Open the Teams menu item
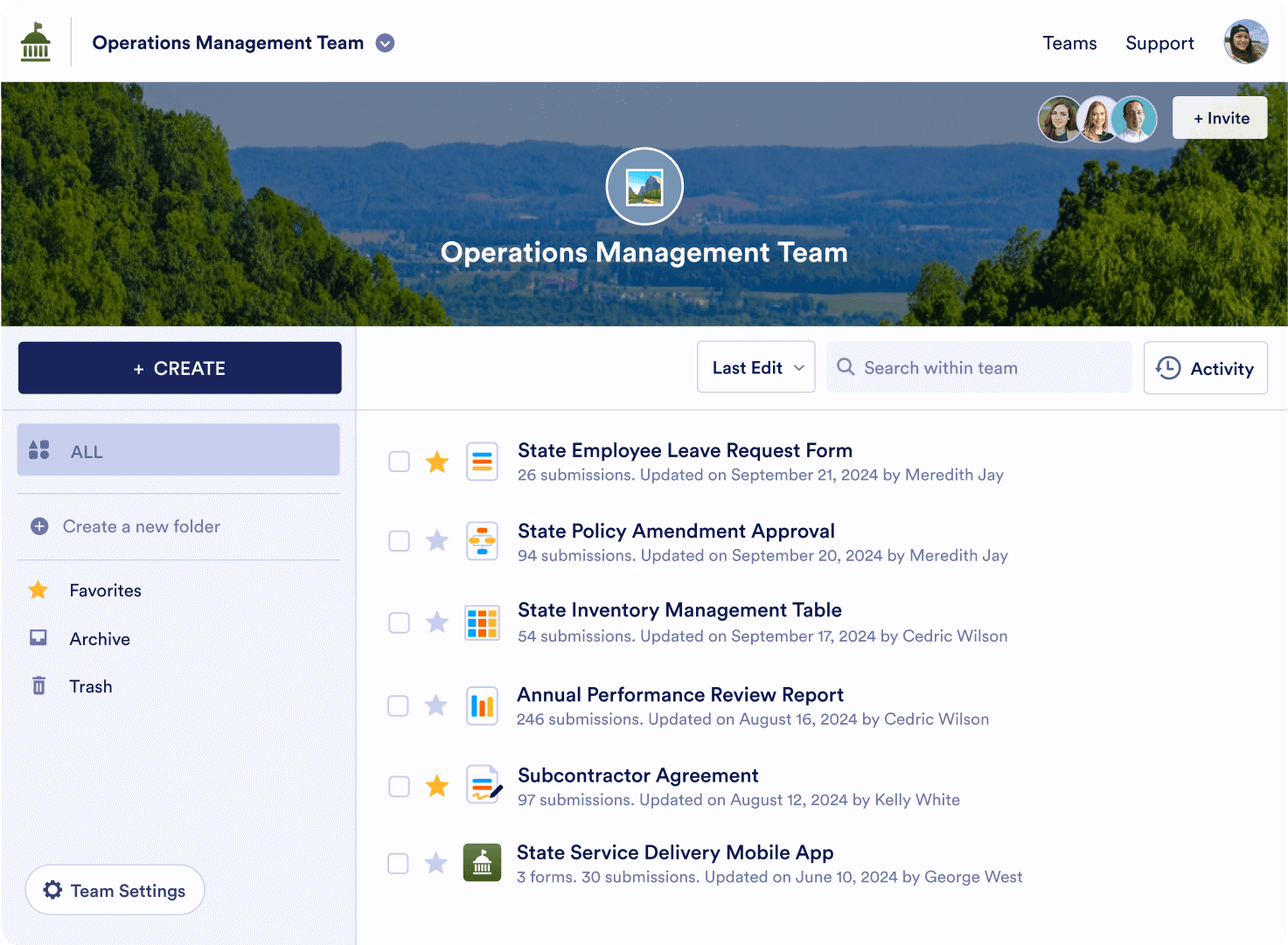This screenshot has height=945, width=1288. pyautogui.click(x=1069, y=43)
